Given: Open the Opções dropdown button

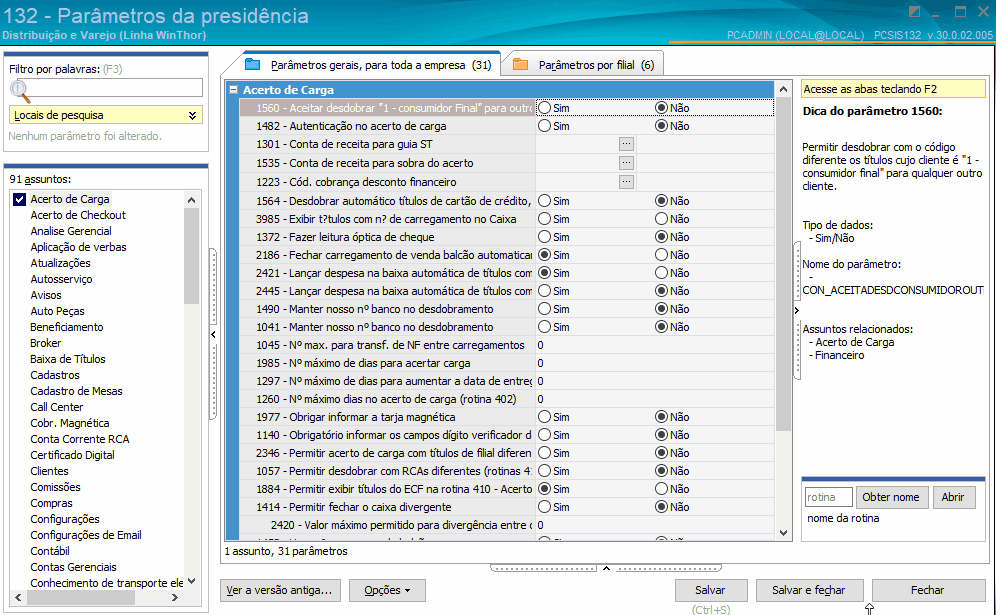Looking at the screenshot, I should 387,590.
